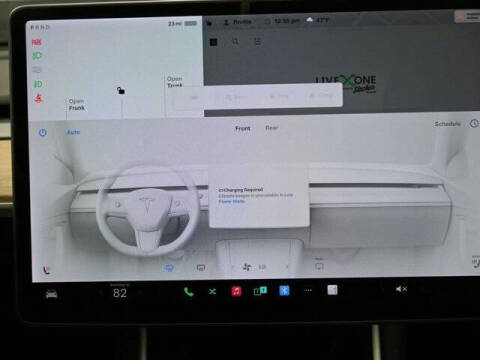The width and height of the screenshot is (480, 360).
Task: Toggle Auto climate mode
Action: pos(73,132)
